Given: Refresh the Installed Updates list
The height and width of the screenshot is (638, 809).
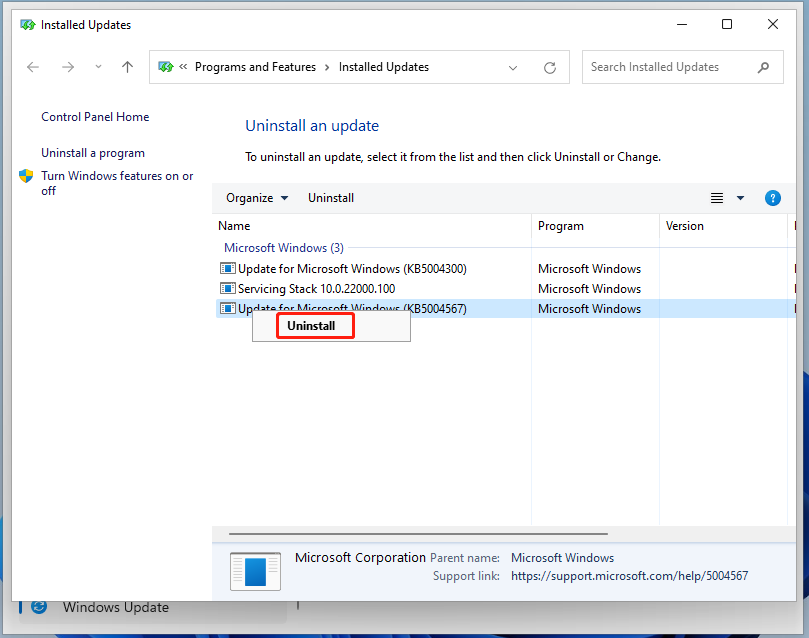Looking at the screenshot, I should click(x=550, y=68).
